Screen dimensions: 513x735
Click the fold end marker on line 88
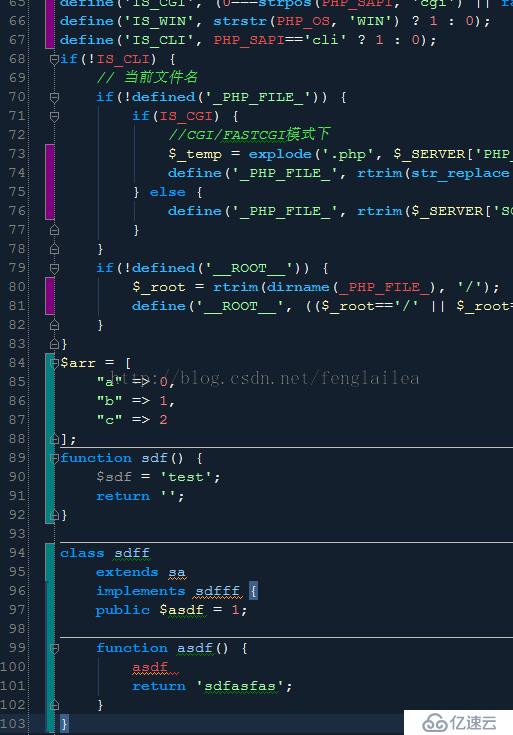click(x=54, y=439)
